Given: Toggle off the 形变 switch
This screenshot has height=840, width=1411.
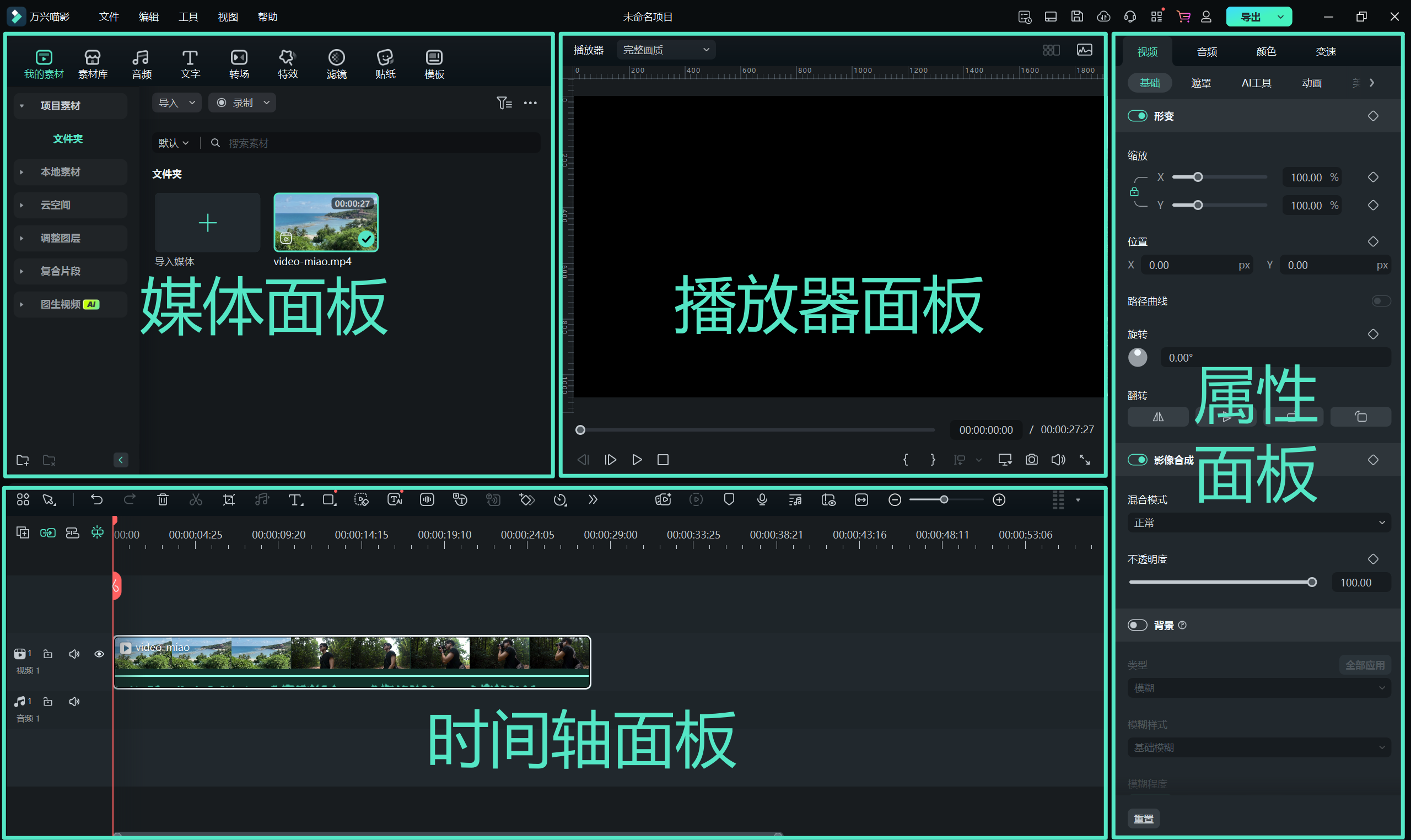Looking at the screenshot, I should click(1138, 115).
